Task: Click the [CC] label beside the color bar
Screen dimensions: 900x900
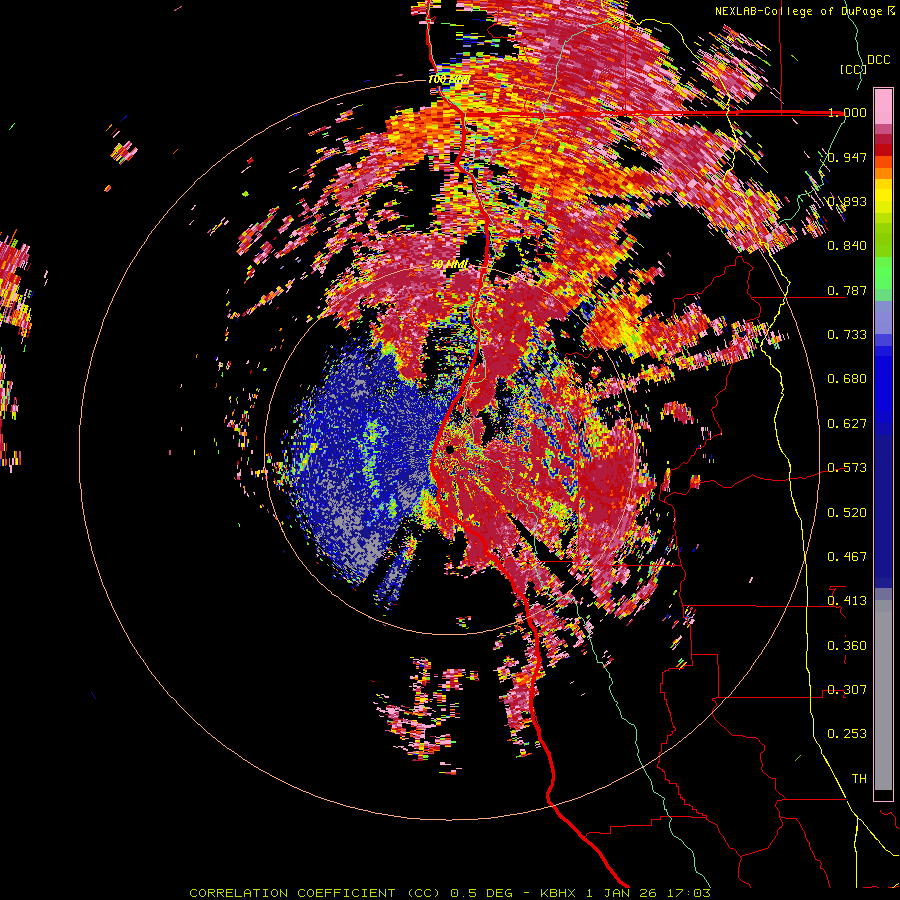Action: tap(853, 69)
